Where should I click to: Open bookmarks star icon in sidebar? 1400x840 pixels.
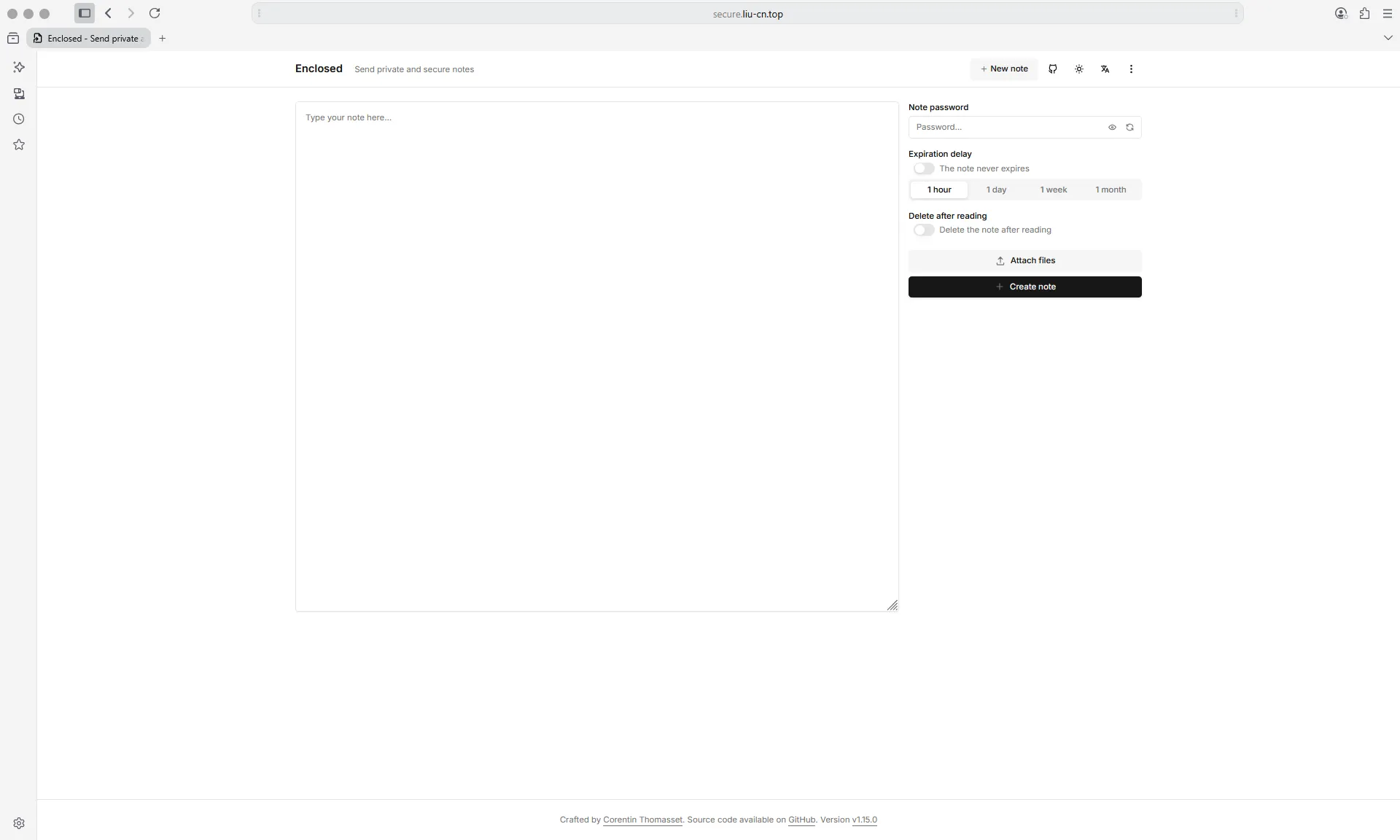[x=19, y=145]
